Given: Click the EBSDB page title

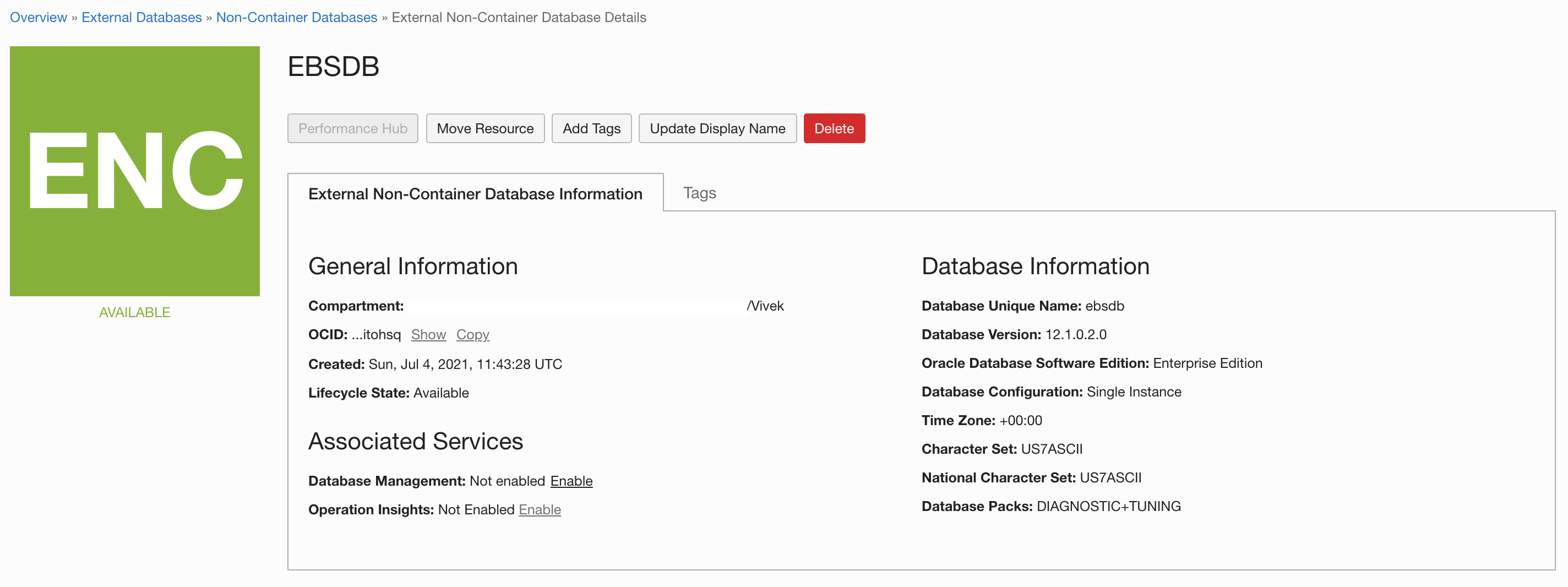Looking at the screenshot, I should click(333, 67).
